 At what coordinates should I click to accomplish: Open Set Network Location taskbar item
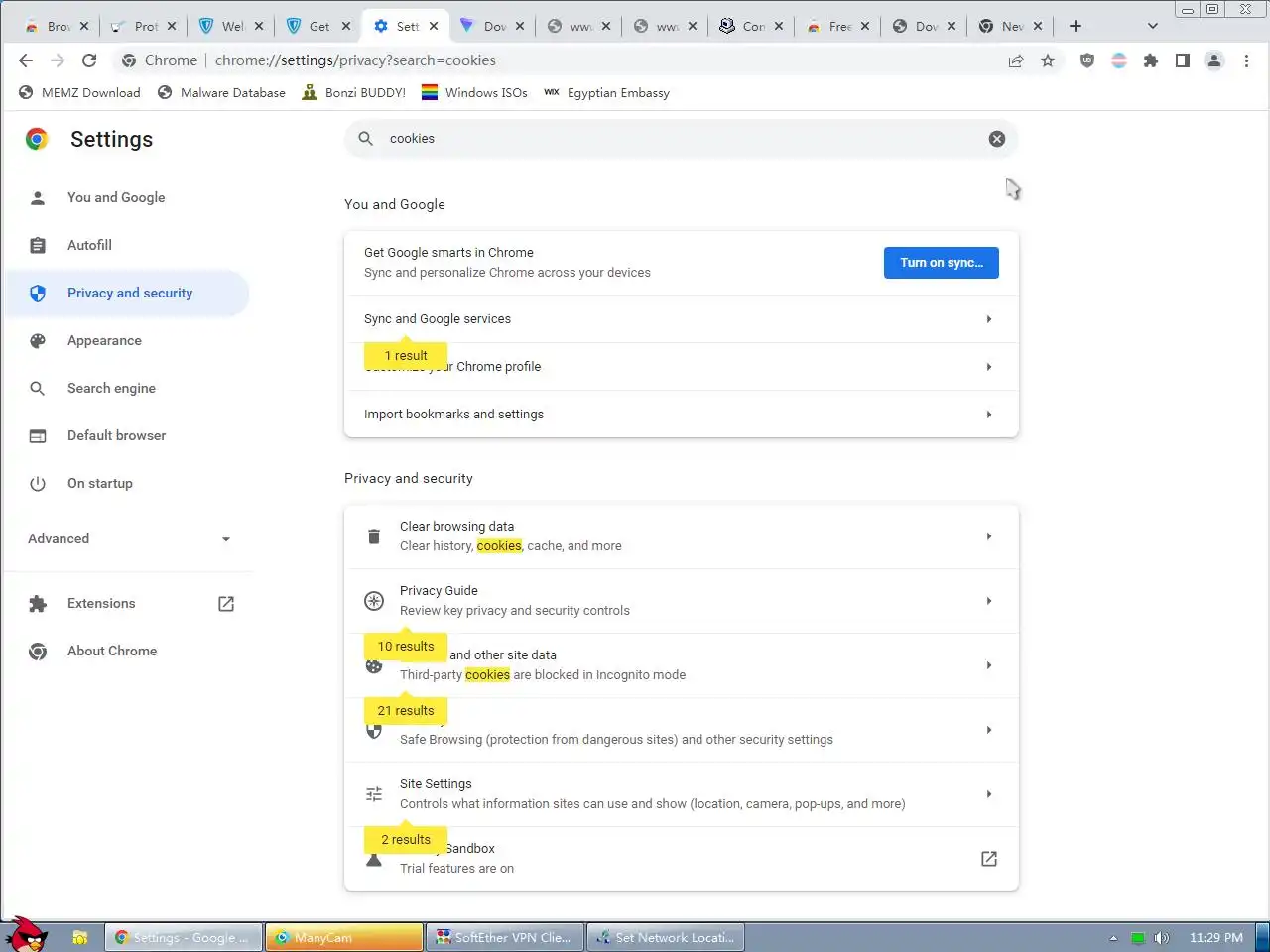[666, 938]
